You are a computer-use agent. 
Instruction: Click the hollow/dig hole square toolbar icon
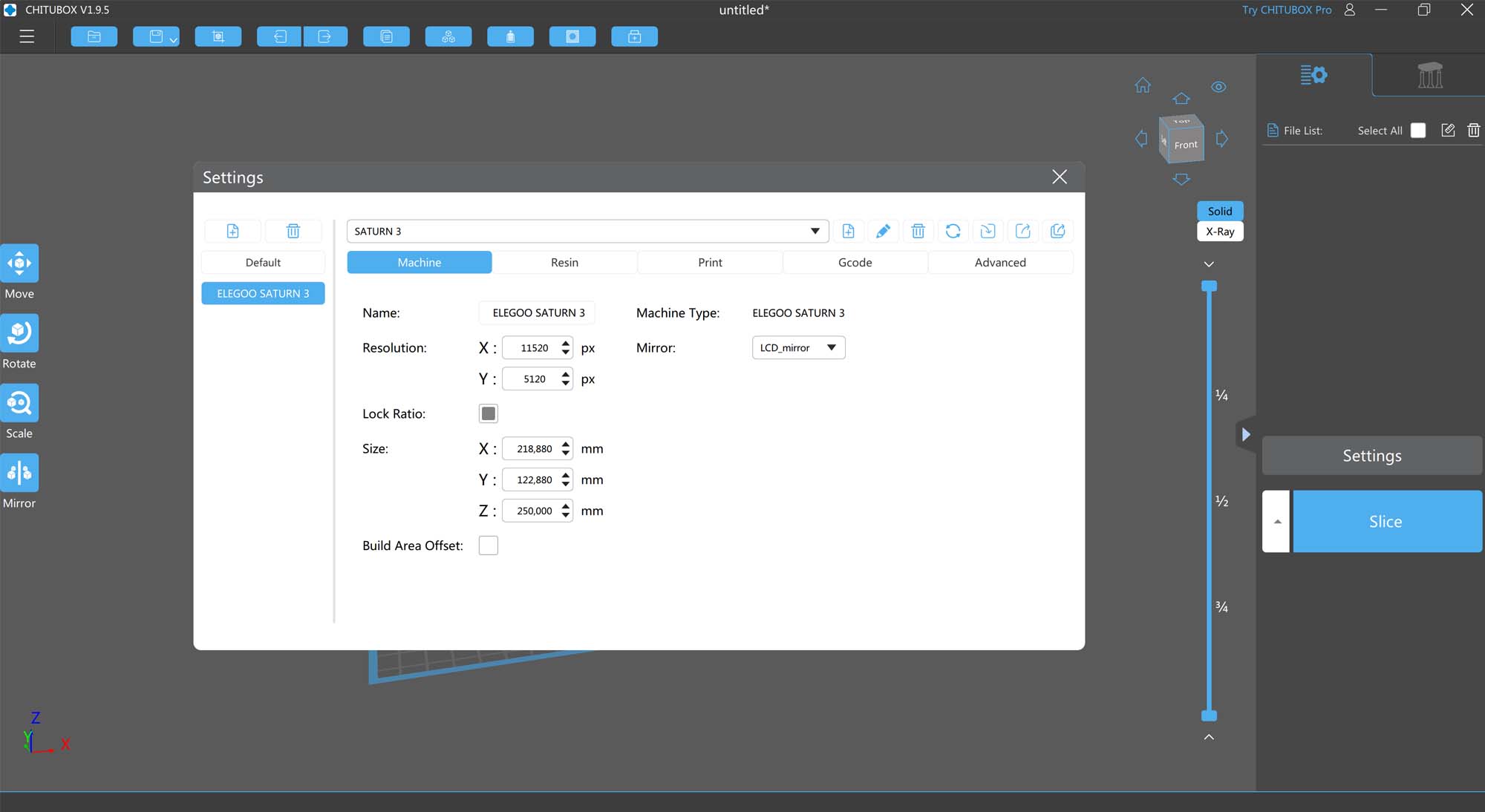pyautogui.click(x=572, y=36)
